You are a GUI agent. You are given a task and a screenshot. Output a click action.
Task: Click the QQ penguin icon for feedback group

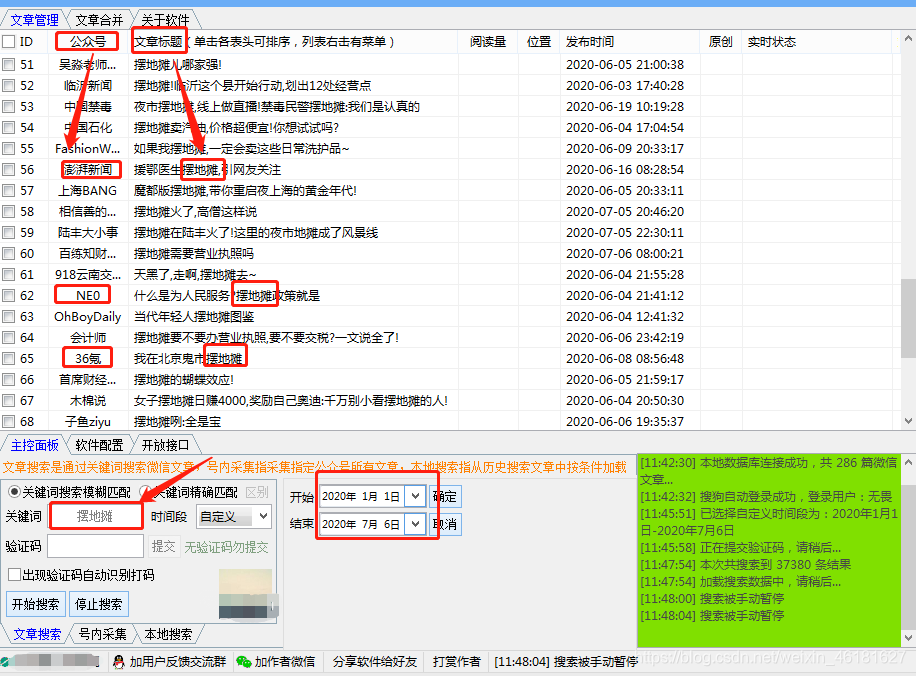(x=119, y=661)
